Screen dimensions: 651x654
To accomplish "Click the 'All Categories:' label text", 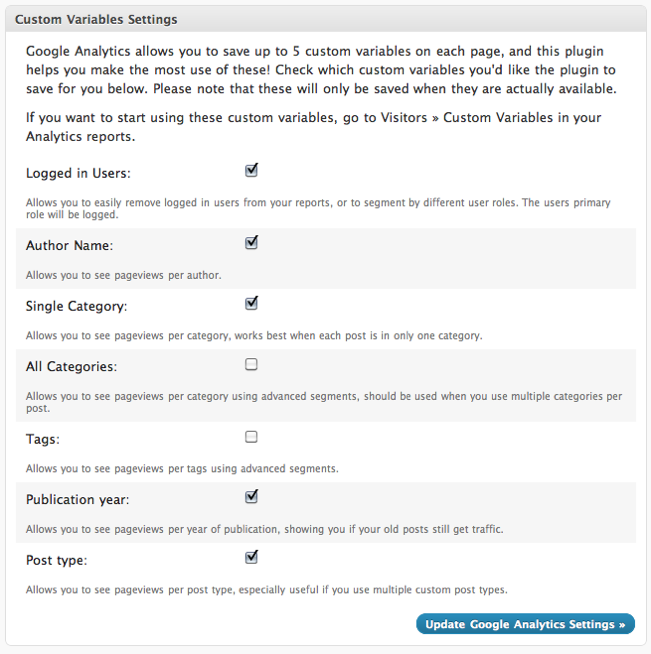I will coord(71,367).
